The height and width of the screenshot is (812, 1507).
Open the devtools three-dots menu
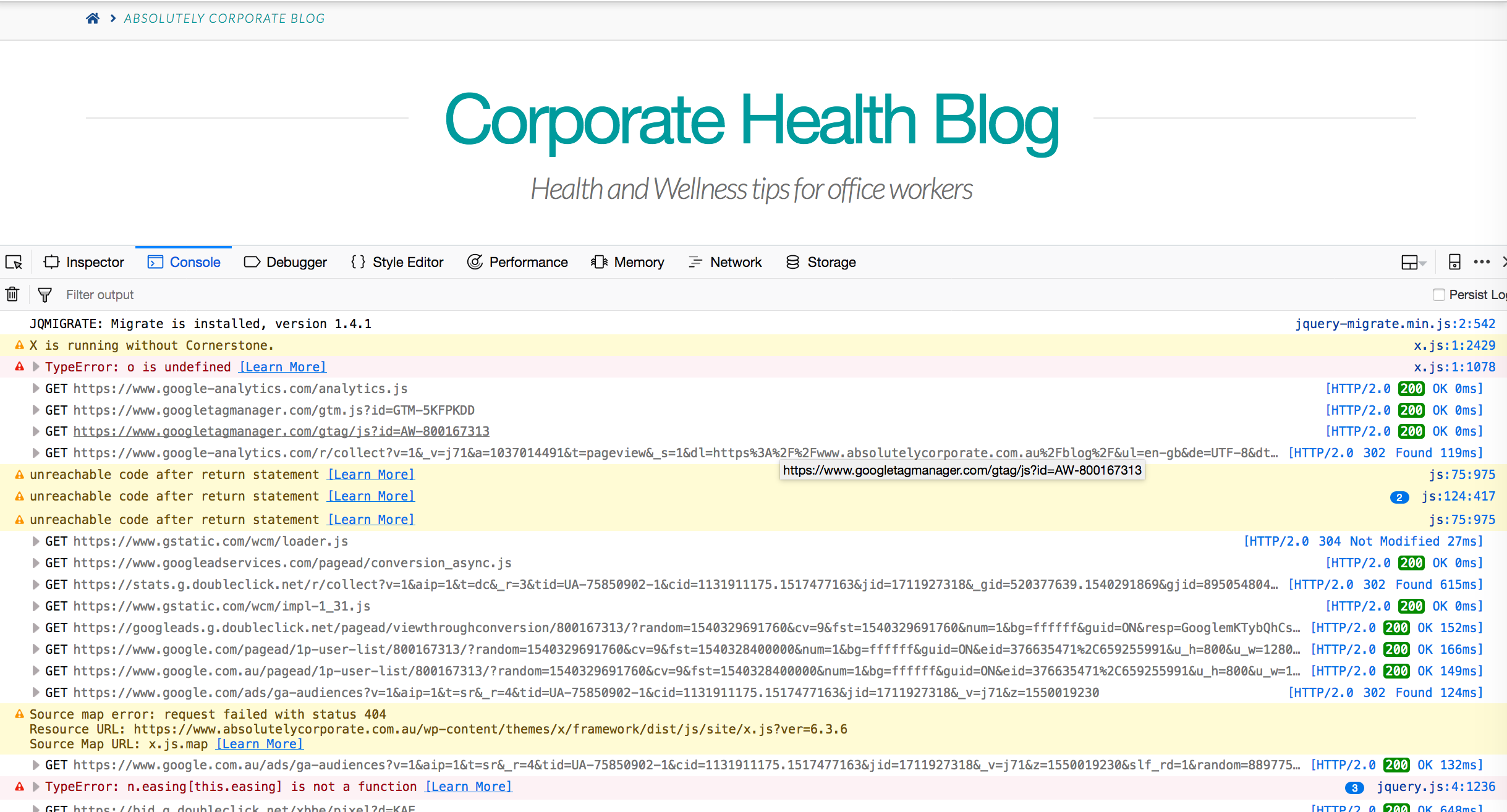coord(1482,262)
